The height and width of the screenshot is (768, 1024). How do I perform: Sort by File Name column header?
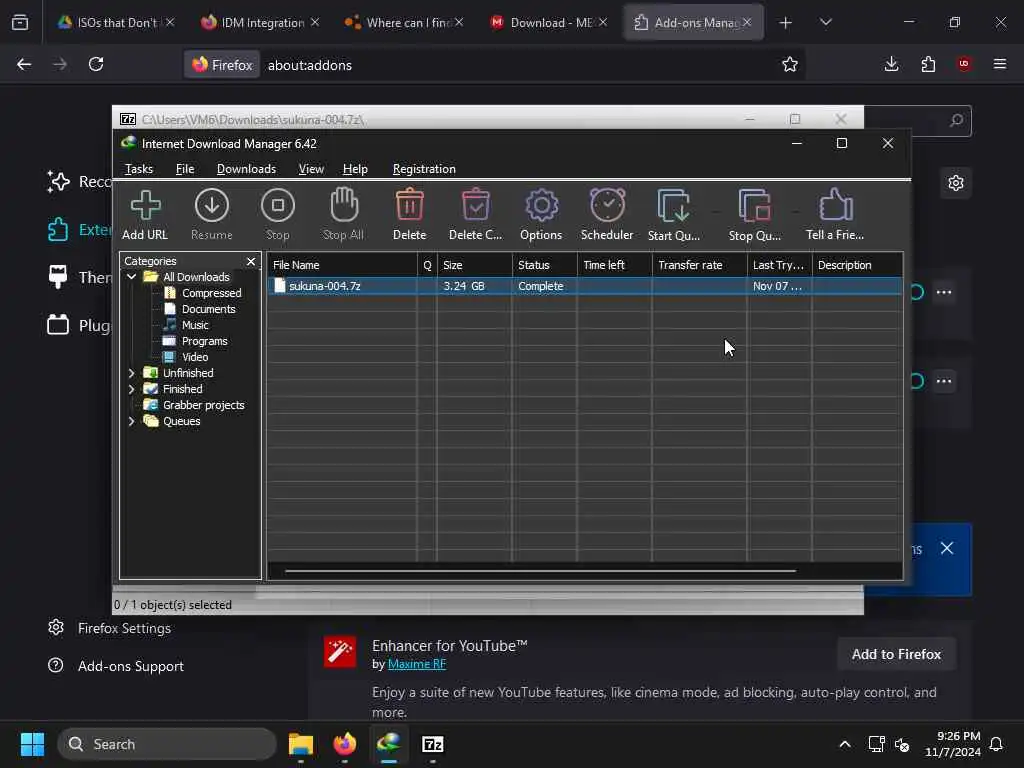(x=342, y=265)
